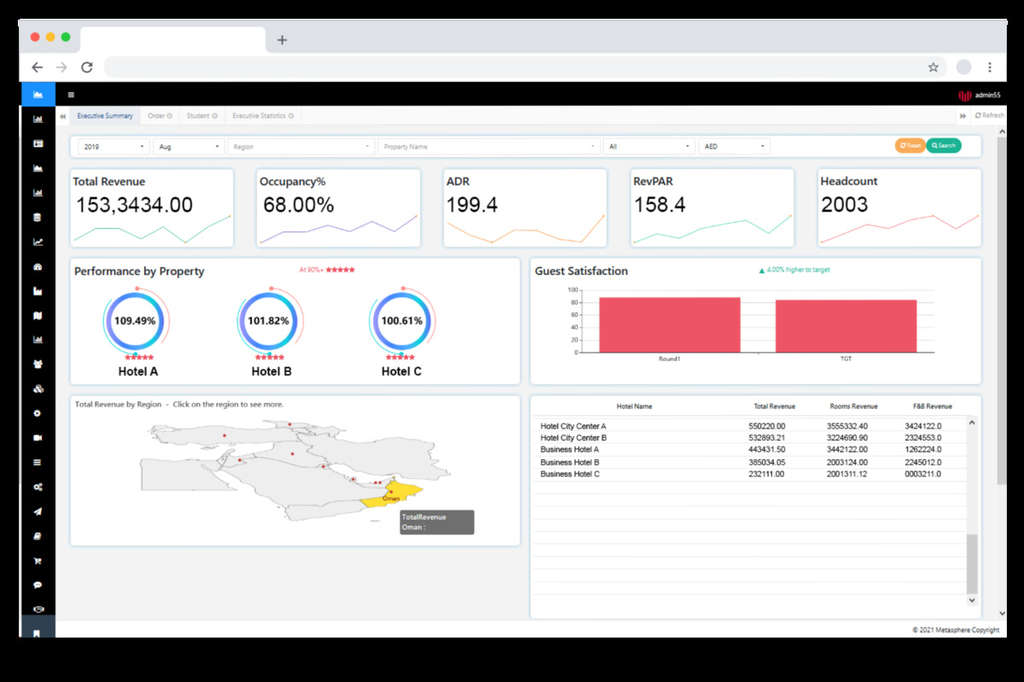Image resolution: width=1024 pixels, height=682 pixels.
Task: Close the Student tab with its X
Action: [x=213, y=115]
